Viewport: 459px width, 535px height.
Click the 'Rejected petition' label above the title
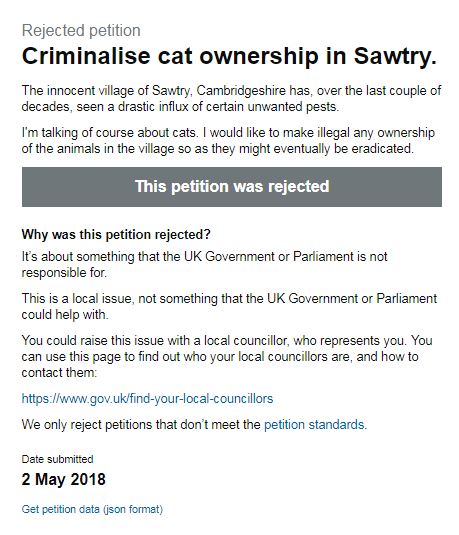pos(81,30)
